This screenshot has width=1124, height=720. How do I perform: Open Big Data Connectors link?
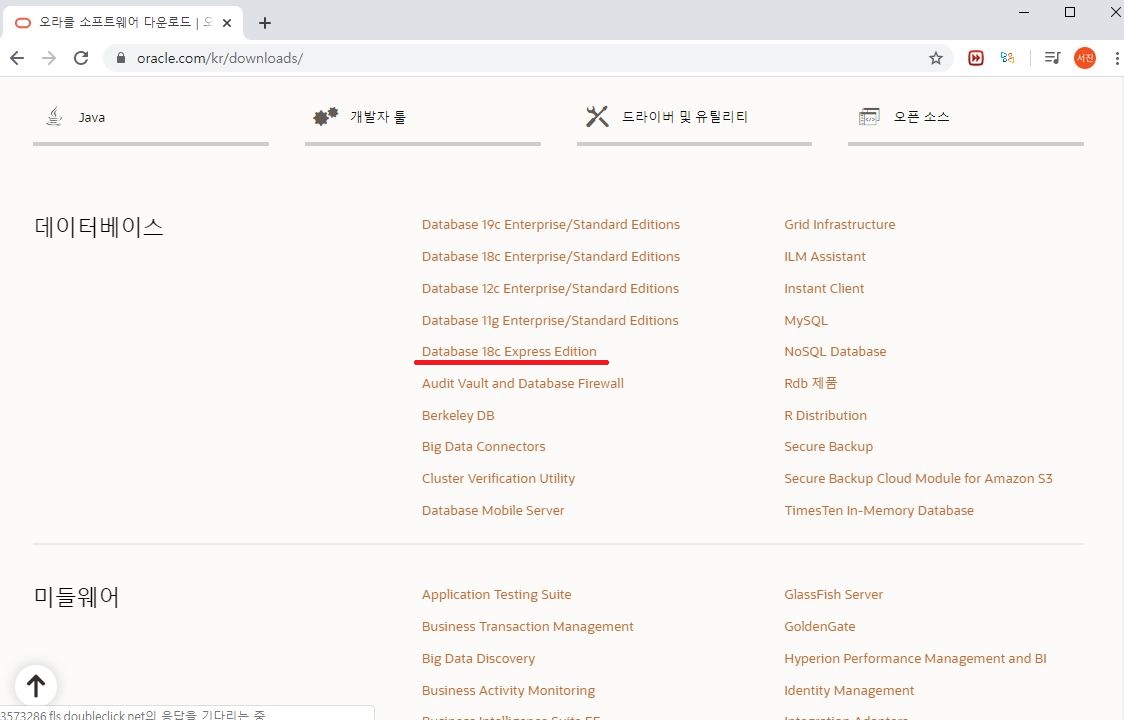point(483,447)
